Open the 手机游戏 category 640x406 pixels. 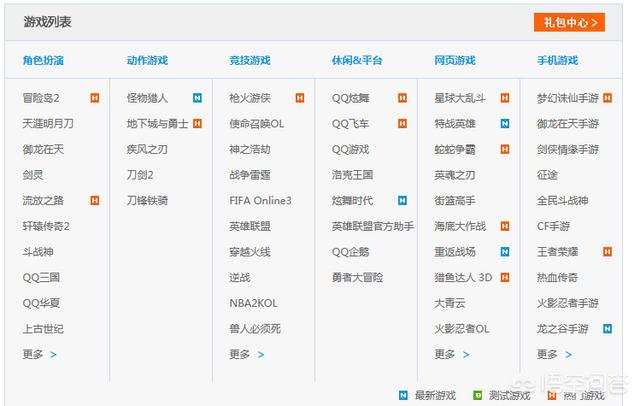click(x=557, y=60)
